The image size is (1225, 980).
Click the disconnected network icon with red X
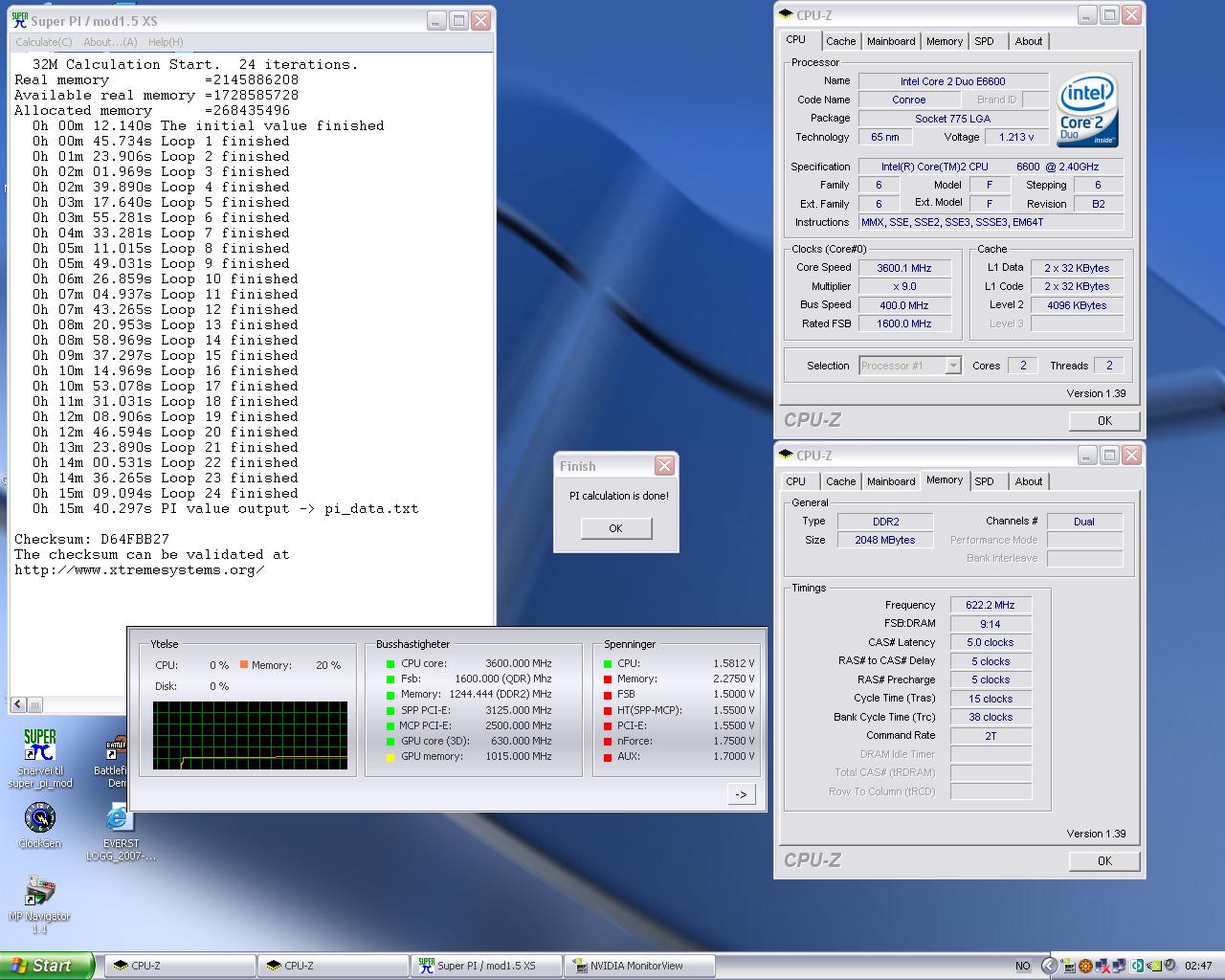pyautogui.click(x=1102, y=966)
